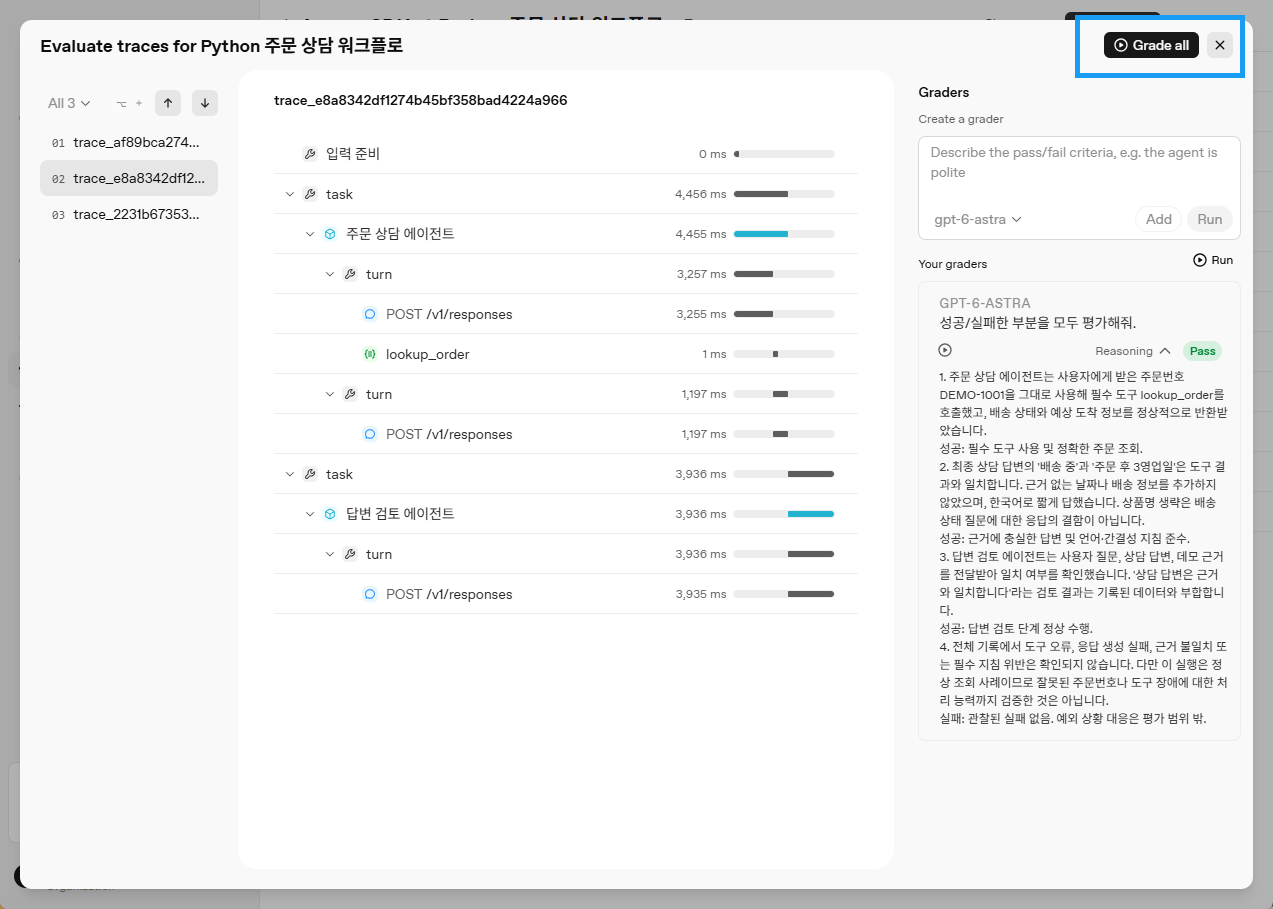1273x909 pixels.
Task: Run the GPT-6-ASTRA grader using its play icon
Action: coord(945,350)
